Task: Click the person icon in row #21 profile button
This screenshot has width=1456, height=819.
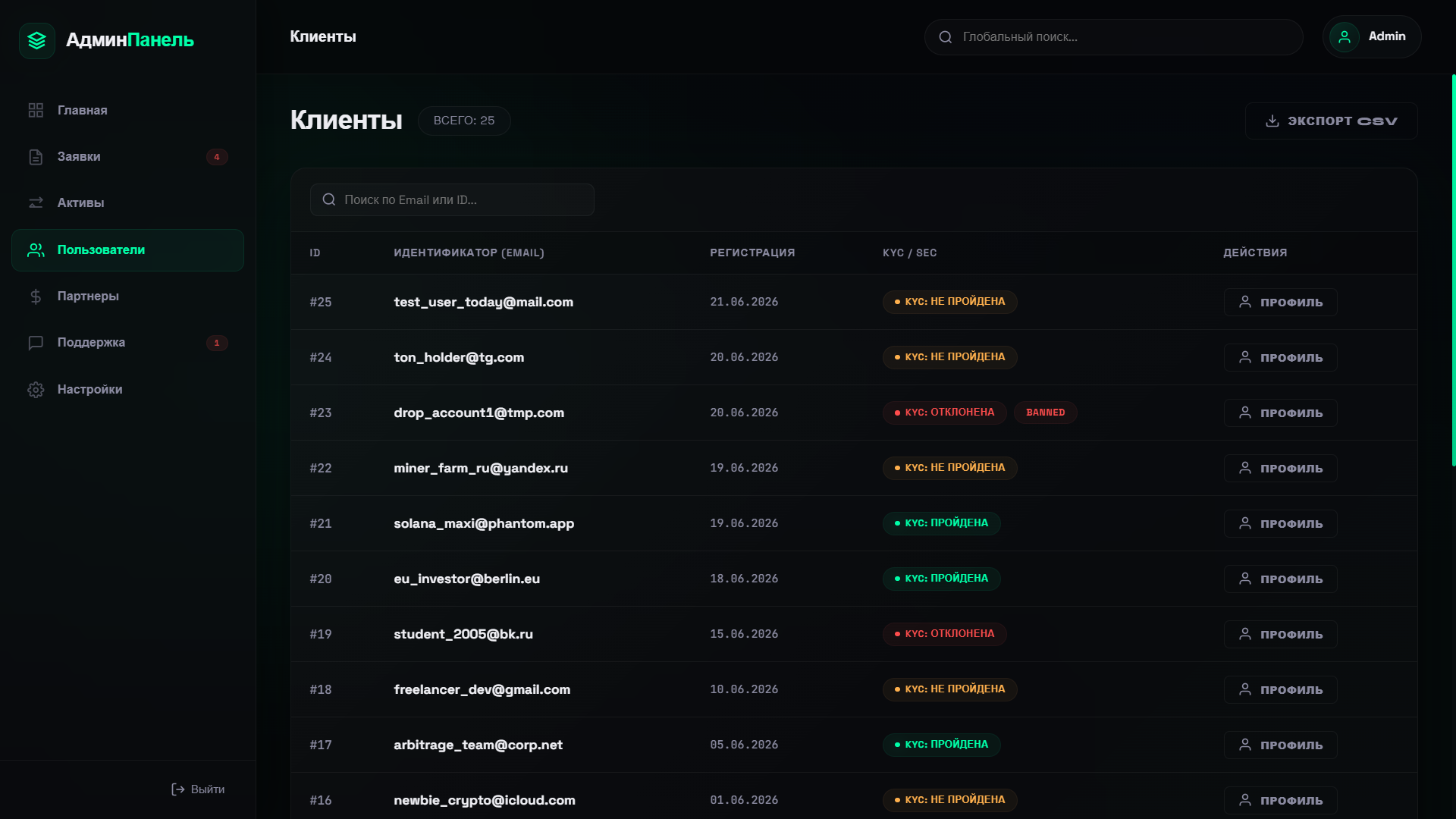Action: point(1245,523)
